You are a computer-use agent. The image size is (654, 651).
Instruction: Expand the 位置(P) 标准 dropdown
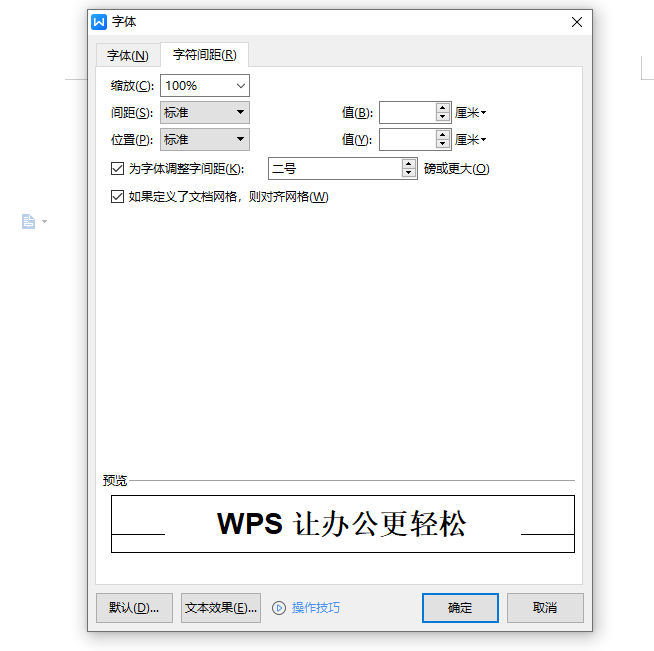[x=205, y=139]
